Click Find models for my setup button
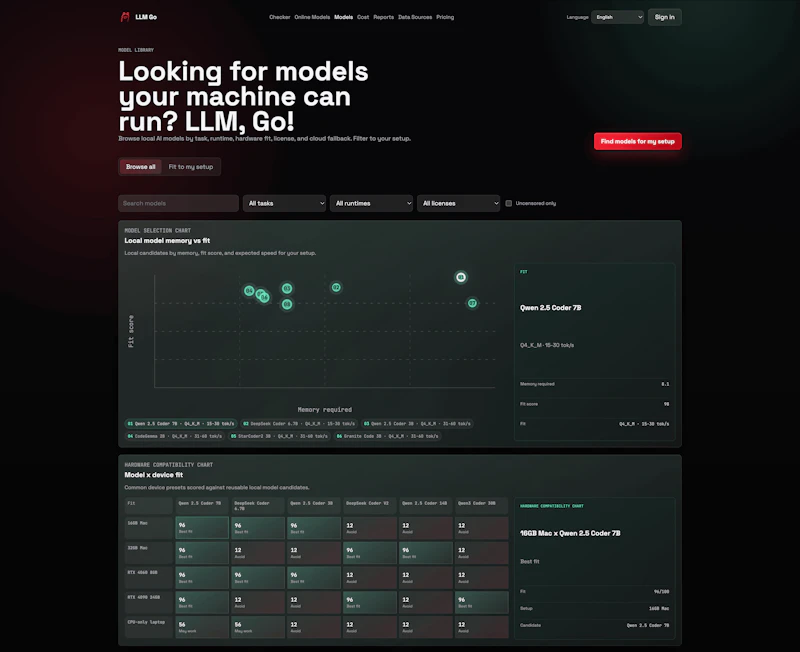Image resolution: width=800 pixels, height=652 pixels. pos(637,141)
